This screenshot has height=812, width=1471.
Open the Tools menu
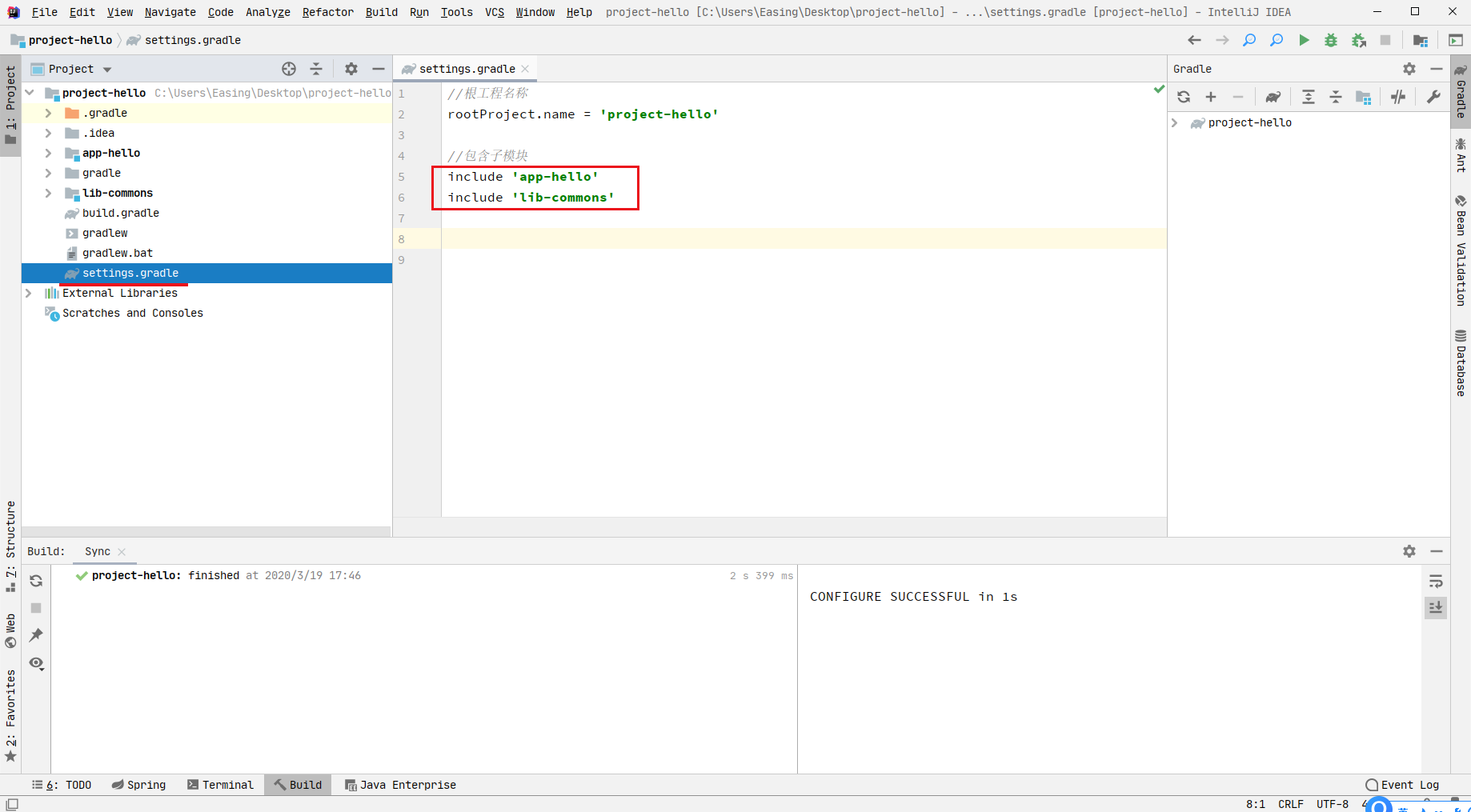tap(456, 12)
